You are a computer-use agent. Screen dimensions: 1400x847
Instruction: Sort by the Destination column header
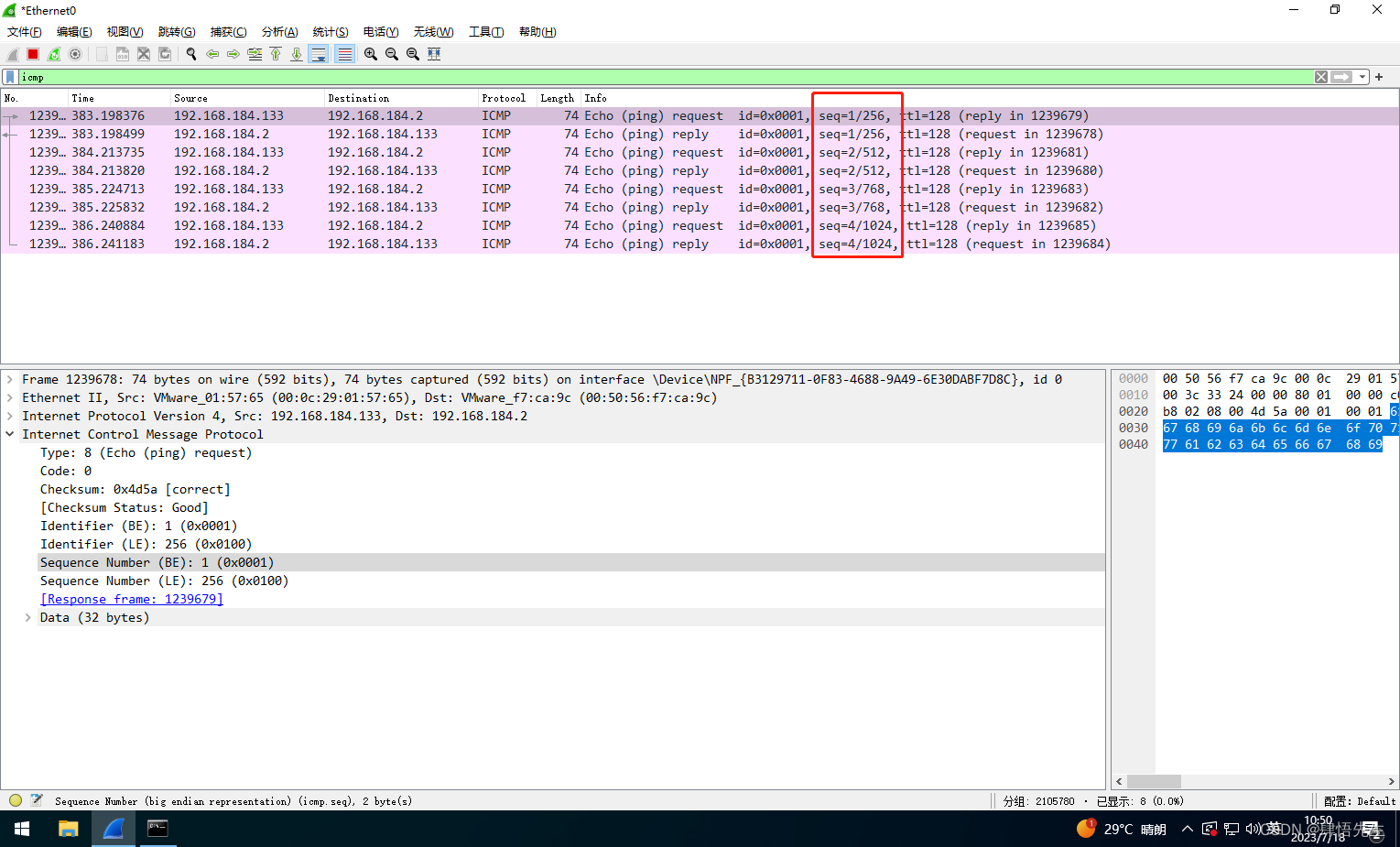click(x=401, y=98)
